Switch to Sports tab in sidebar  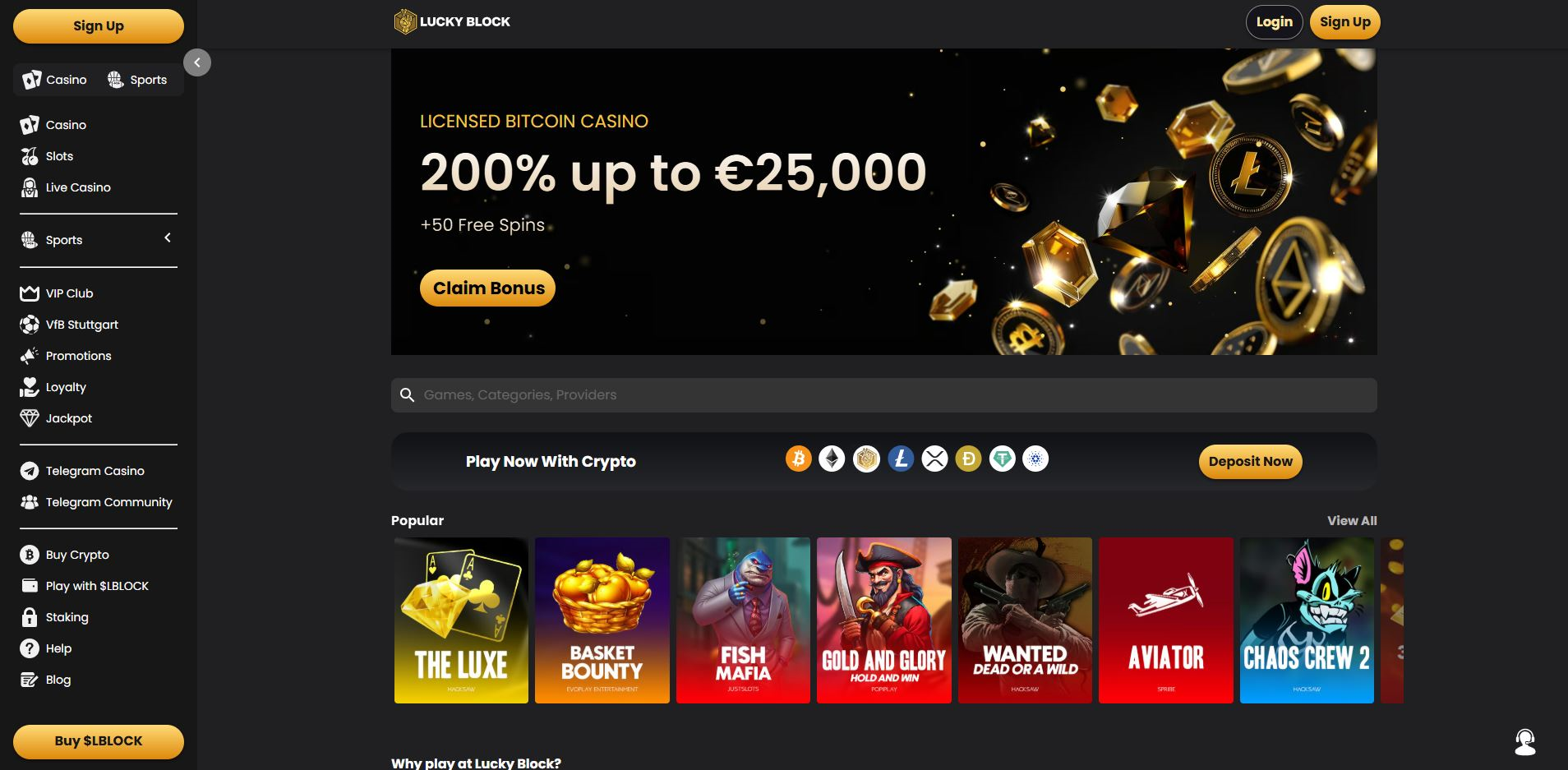tap(137, 80)
